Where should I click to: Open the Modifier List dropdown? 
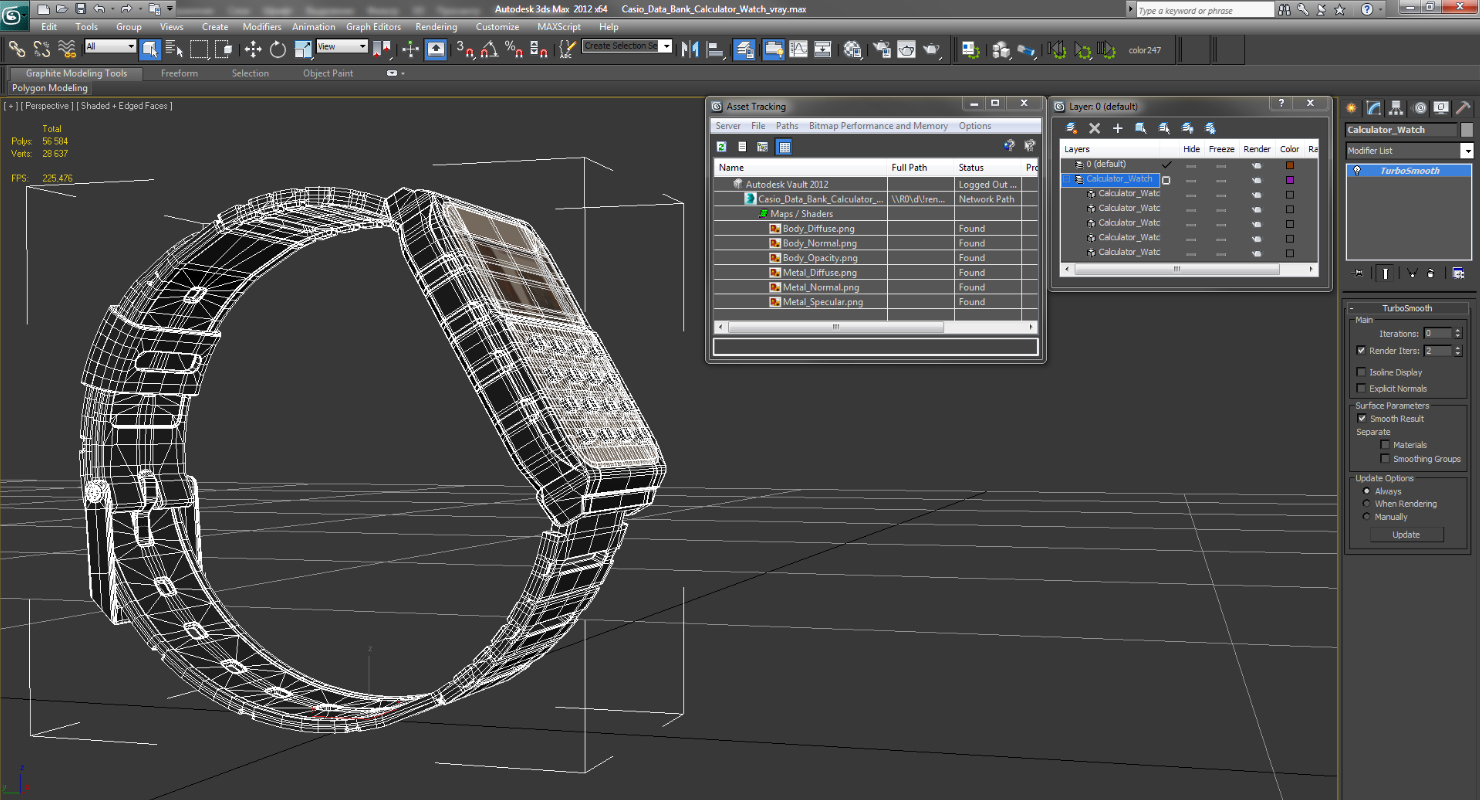coord(1467,151)
